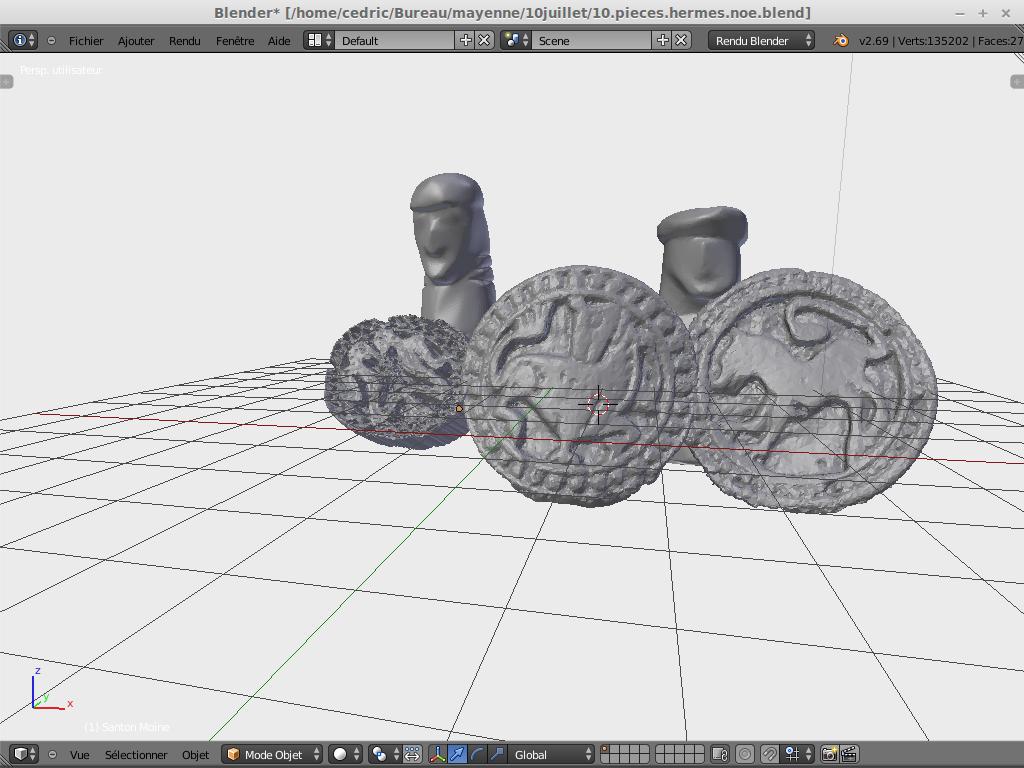
Task: Select the first layer in layer grid
Action: pyautogui.click(x=605, y=750)
